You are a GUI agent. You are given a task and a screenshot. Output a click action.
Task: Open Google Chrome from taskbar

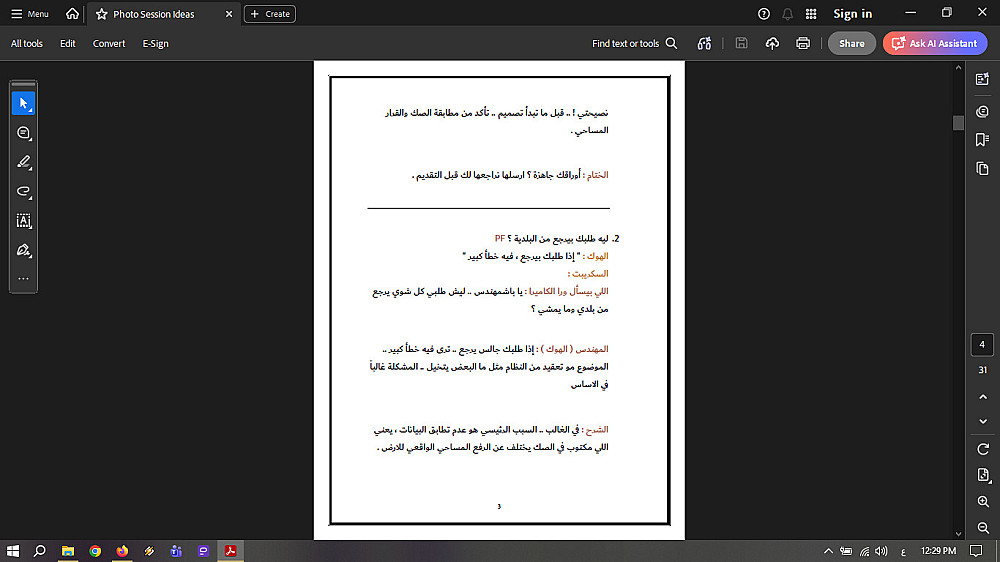[x=95, y=551]
